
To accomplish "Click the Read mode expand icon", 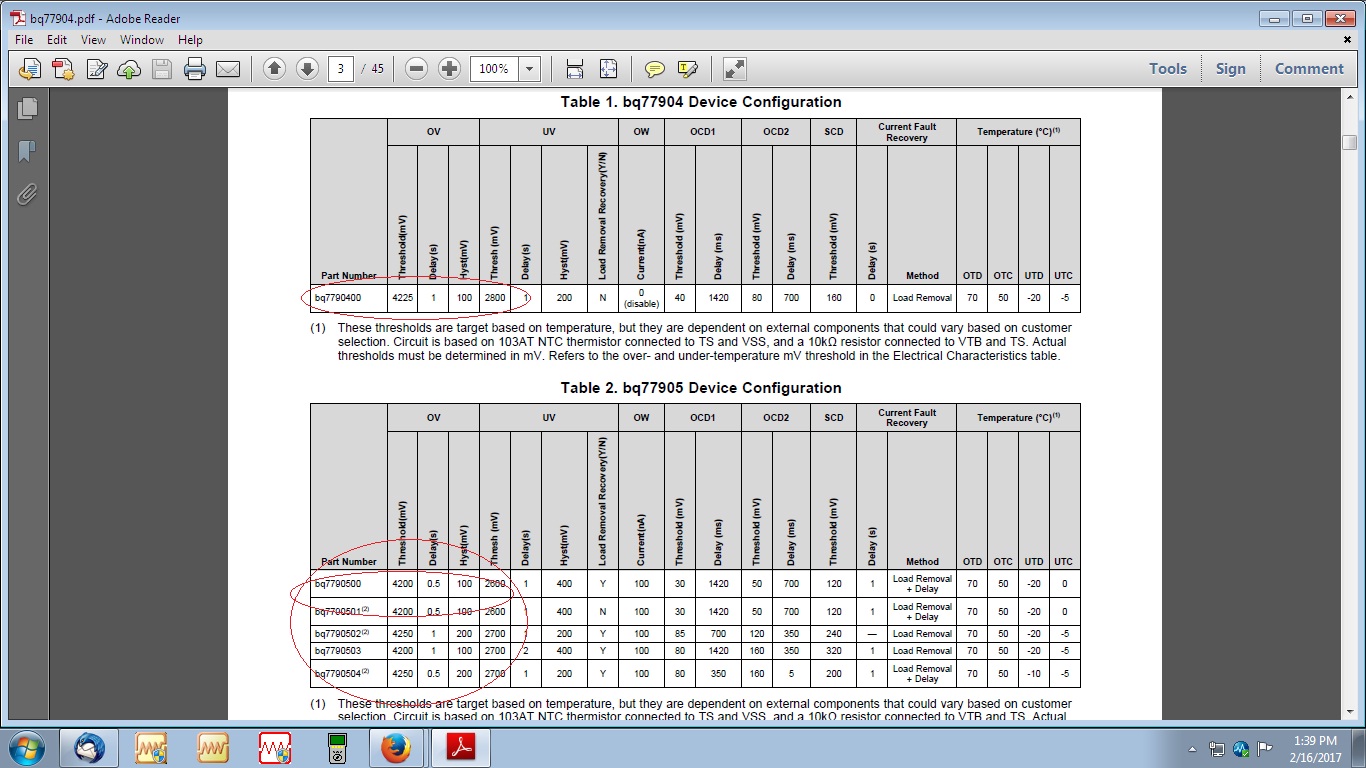I will click(x=735, y=69).
